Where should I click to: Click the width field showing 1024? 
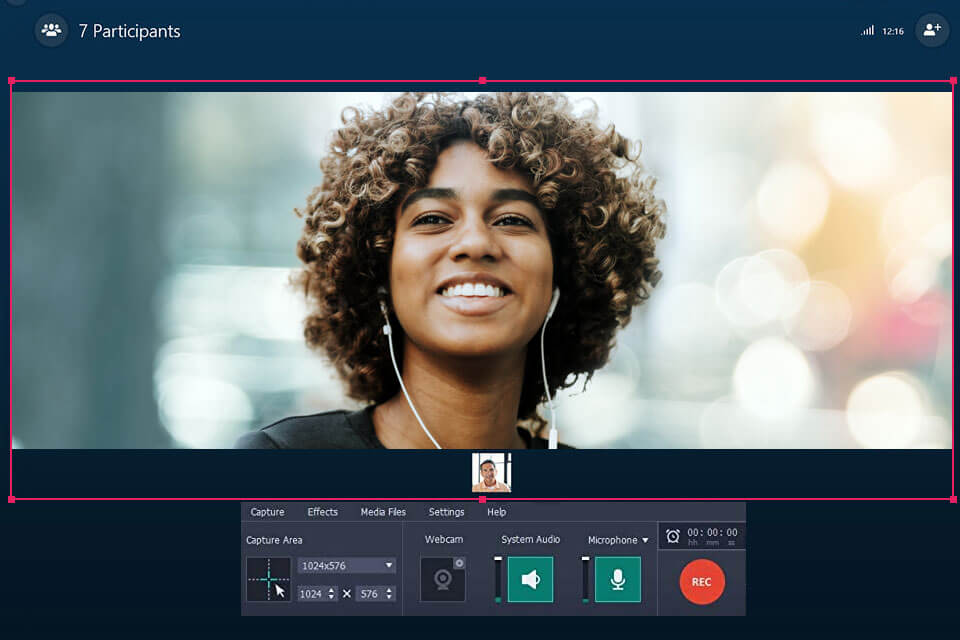(x=317, y=593)
